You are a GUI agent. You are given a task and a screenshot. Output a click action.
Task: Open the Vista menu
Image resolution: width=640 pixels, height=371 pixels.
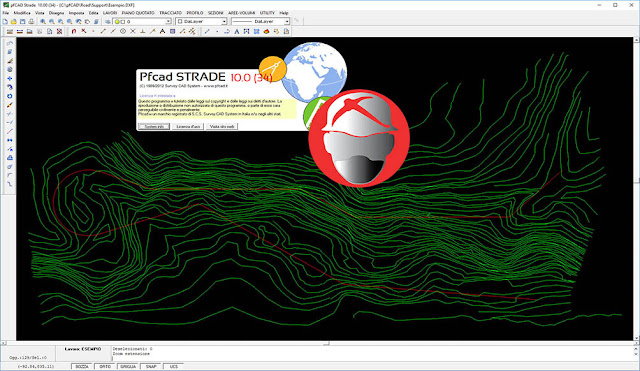tap(40, 13)
